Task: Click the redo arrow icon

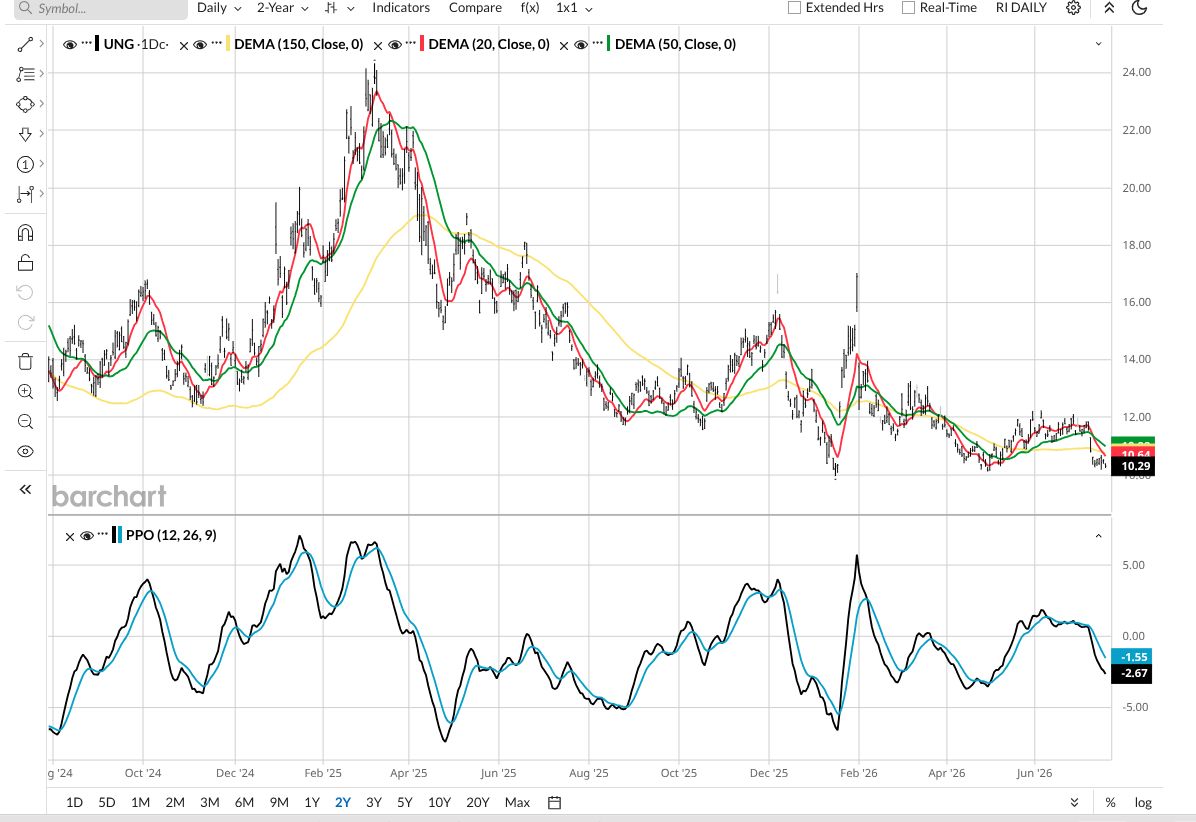Action: tap(25, 322)
